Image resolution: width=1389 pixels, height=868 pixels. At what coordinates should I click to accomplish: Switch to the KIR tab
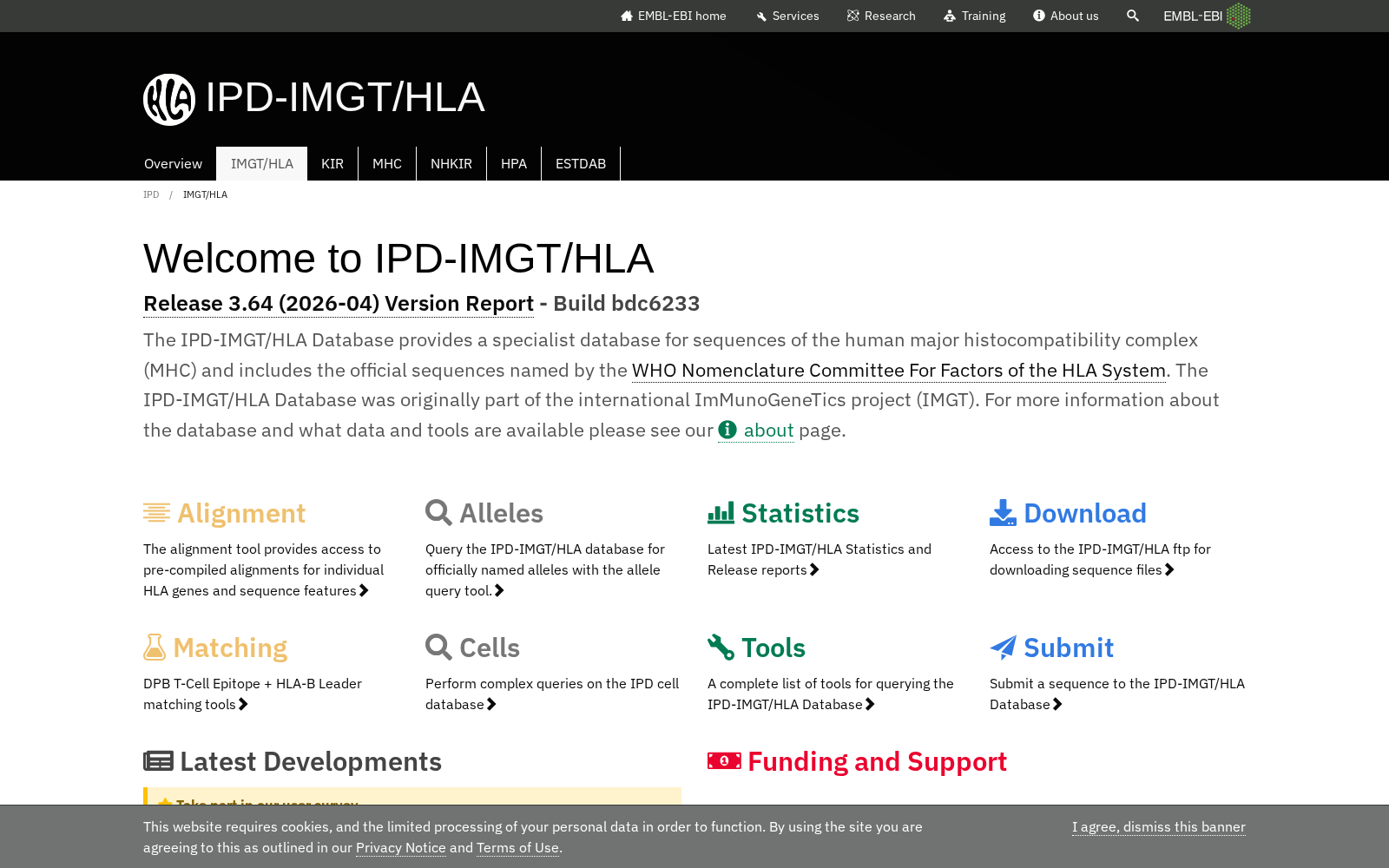pyautogui.click(x=332, y=163)
